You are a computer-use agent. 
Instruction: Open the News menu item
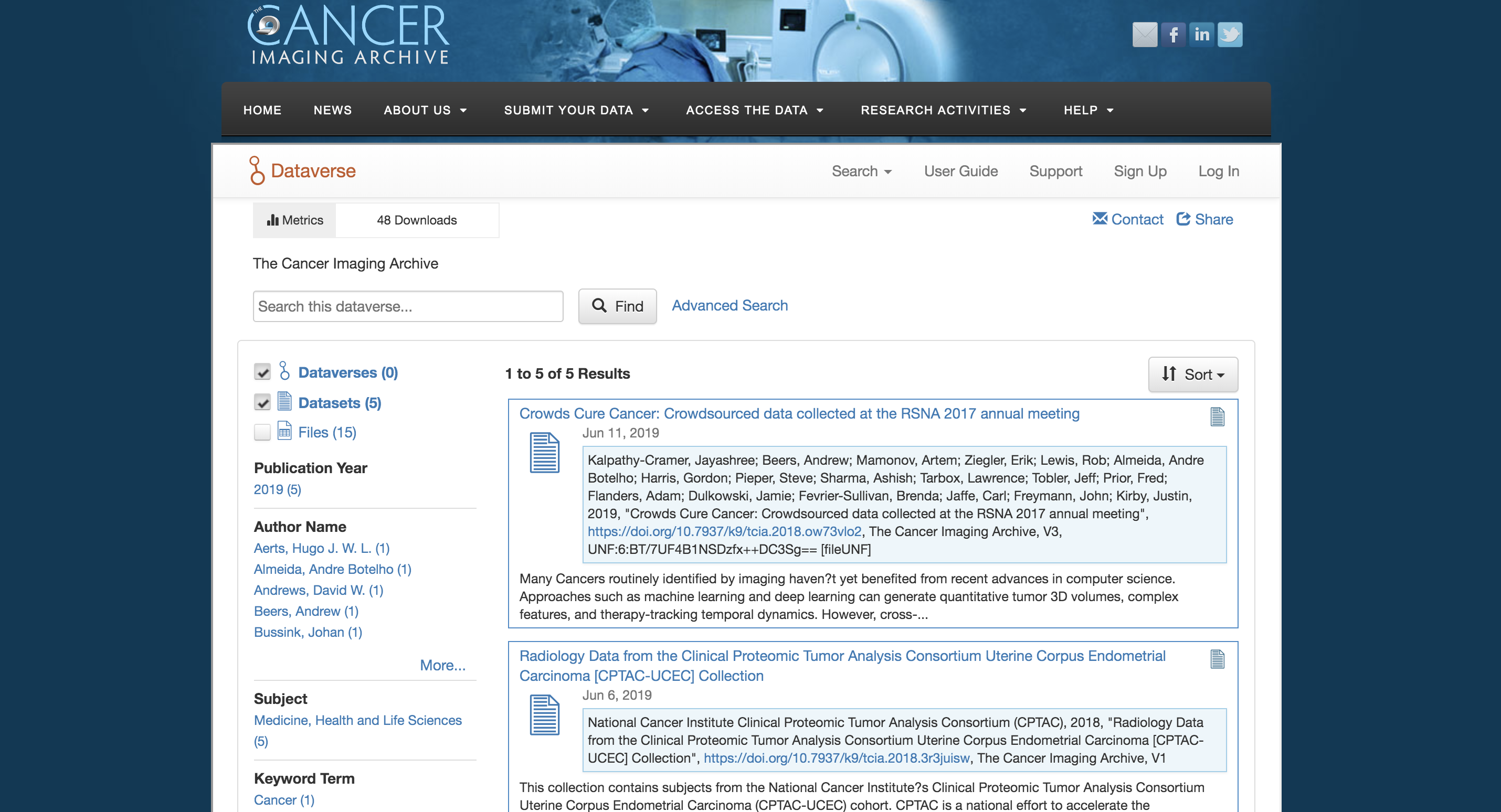[333, 110]
